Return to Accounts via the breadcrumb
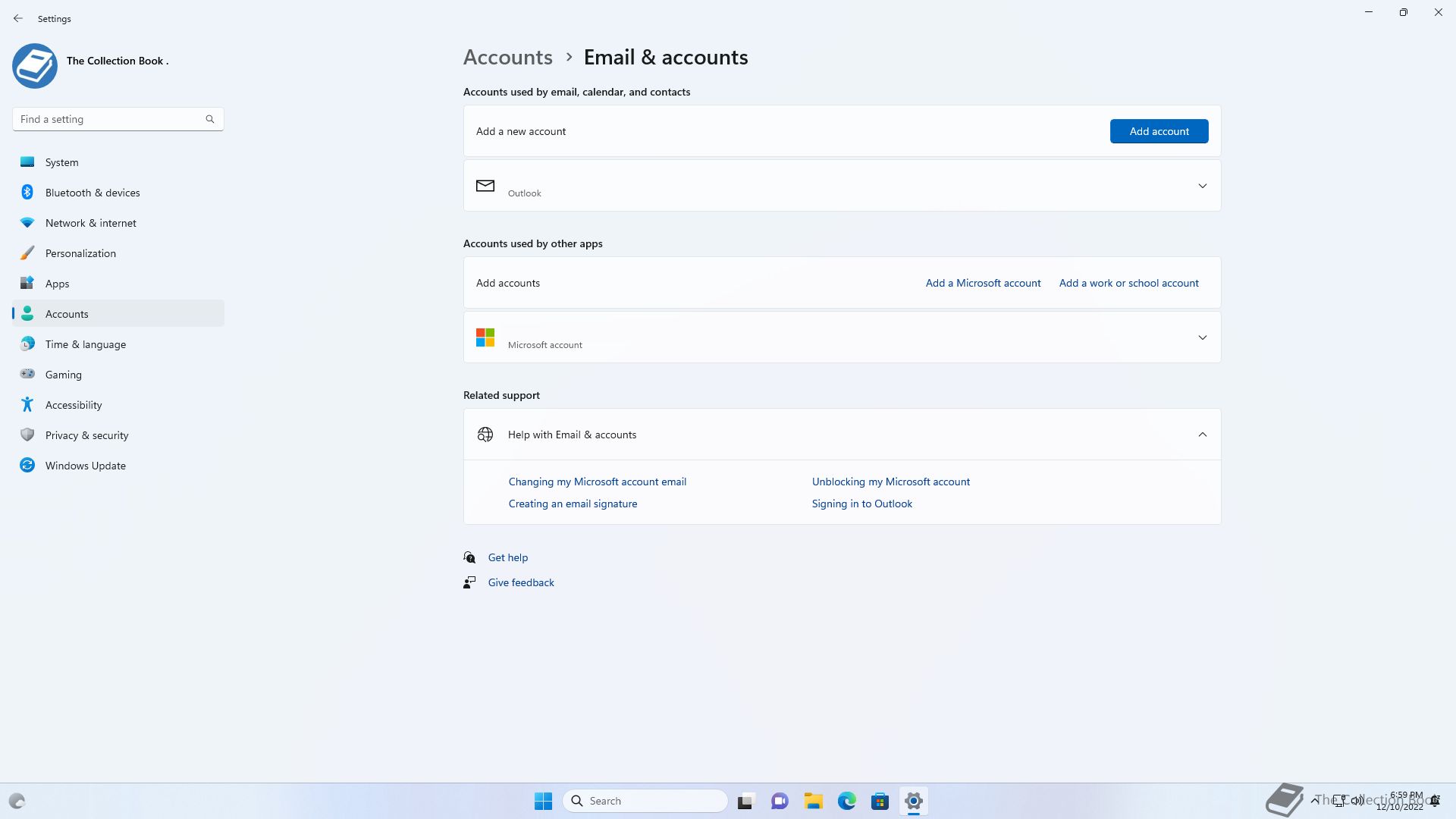The width and height of the screenshot is (1456, 819). tap(507, 57)
